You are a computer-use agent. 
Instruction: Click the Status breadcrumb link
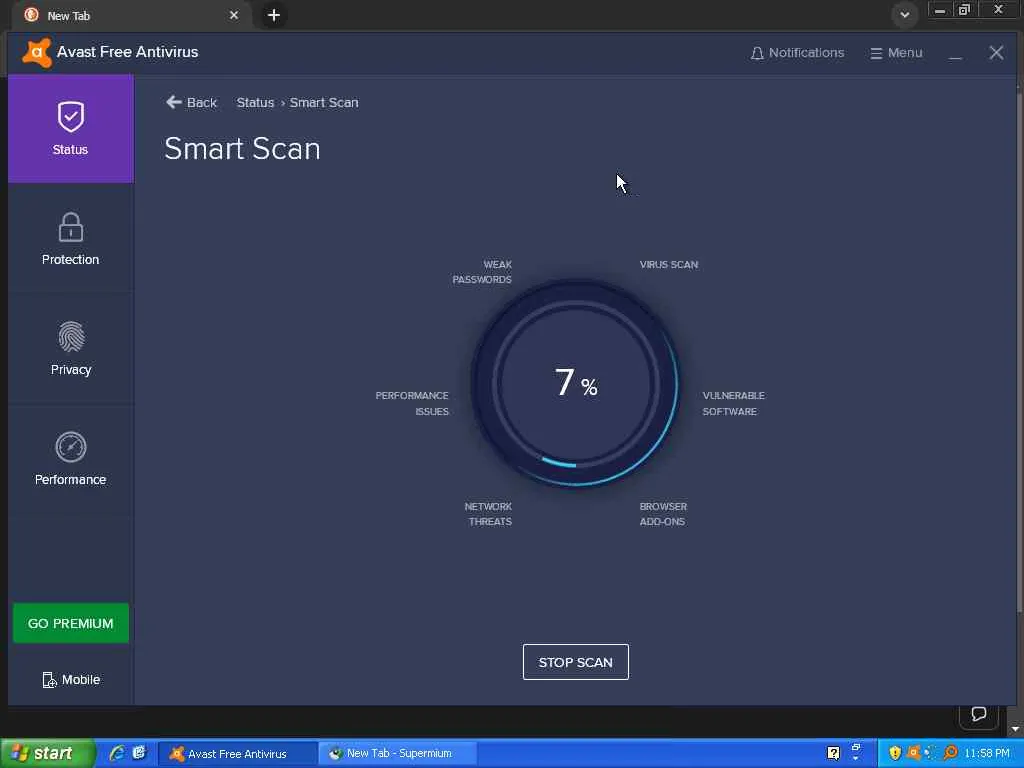[255, 103]
